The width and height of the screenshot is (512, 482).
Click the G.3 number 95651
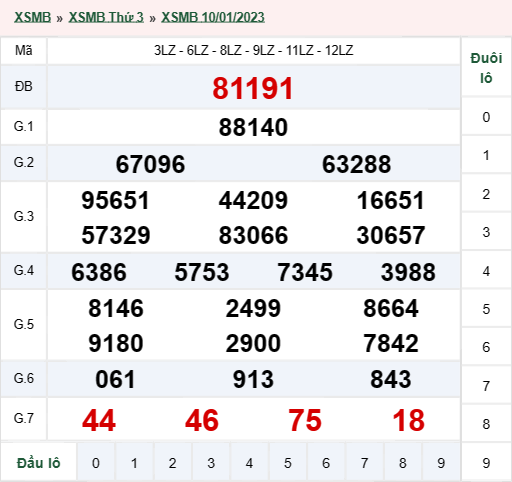click(x=115, y=200)
